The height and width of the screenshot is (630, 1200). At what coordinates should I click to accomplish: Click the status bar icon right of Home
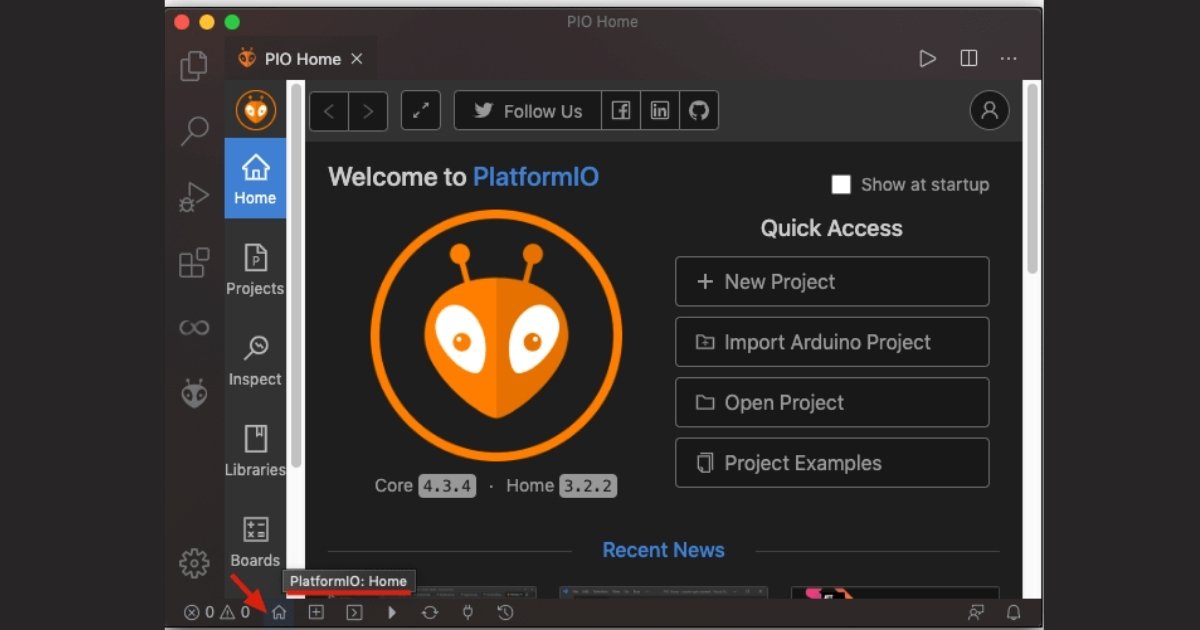pos(316,612)
